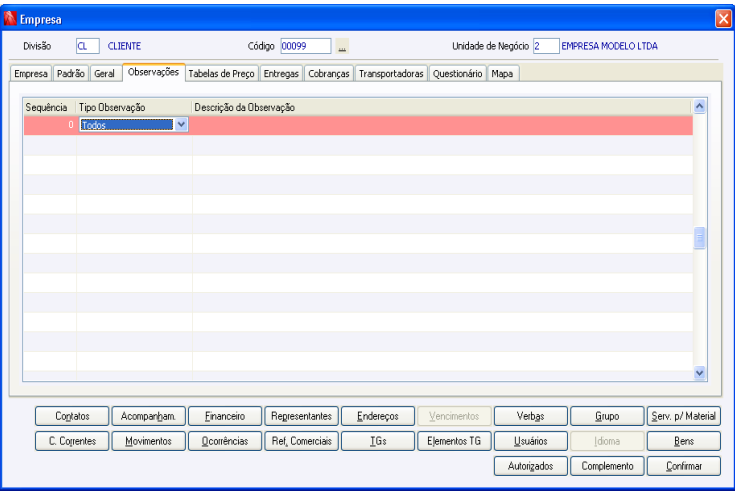
Task: Switch to the Empresa tab
Action: click(31, 74)
